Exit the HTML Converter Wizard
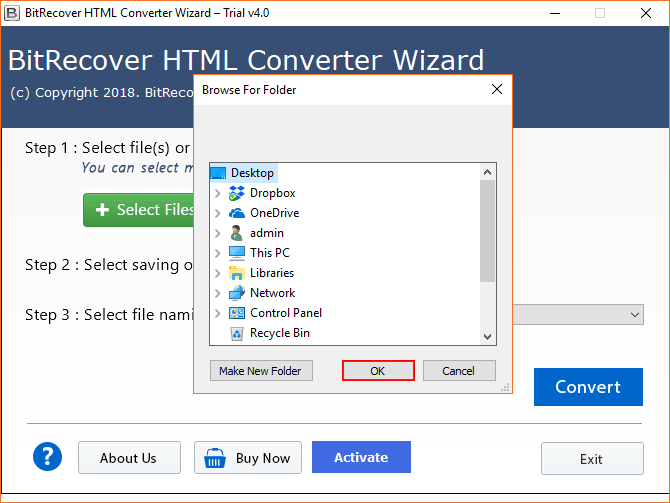 592,459
